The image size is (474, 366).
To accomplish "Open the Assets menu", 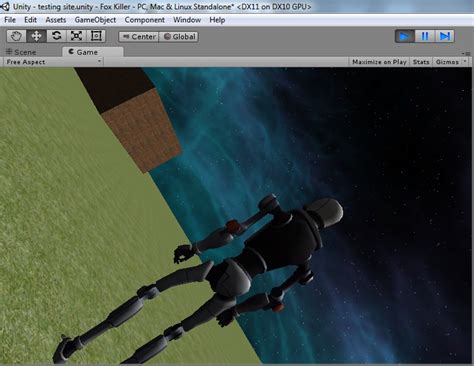I will point(56,20).
